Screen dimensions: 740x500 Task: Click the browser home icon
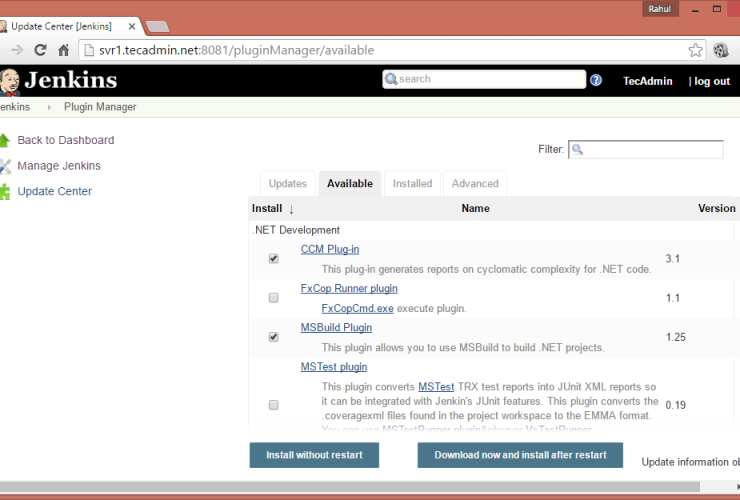click(64, 50)
